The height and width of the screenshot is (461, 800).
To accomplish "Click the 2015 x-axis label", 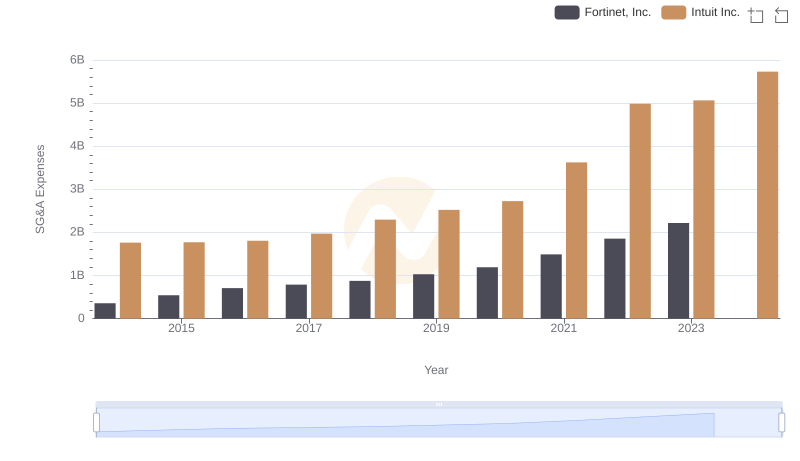I will pyautogui.click(x=181, y=328).
